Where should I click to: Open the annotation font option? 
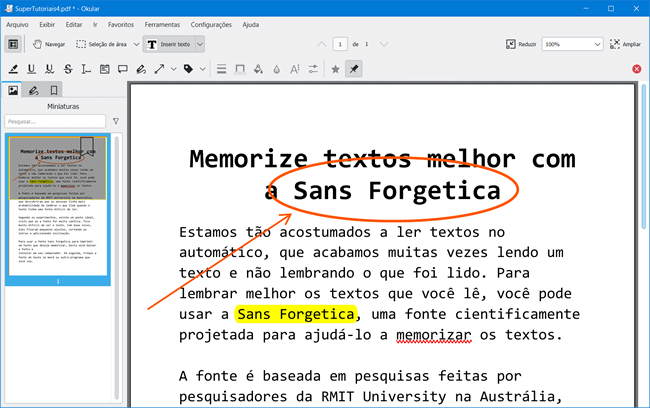[x=295, y=69]
